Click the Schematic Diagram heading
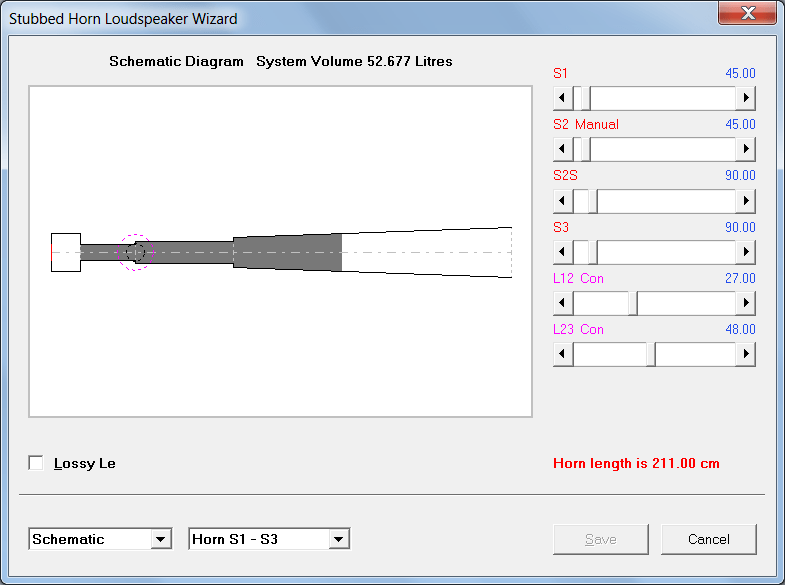The image size is (785, 585). (x=176, y=61)
